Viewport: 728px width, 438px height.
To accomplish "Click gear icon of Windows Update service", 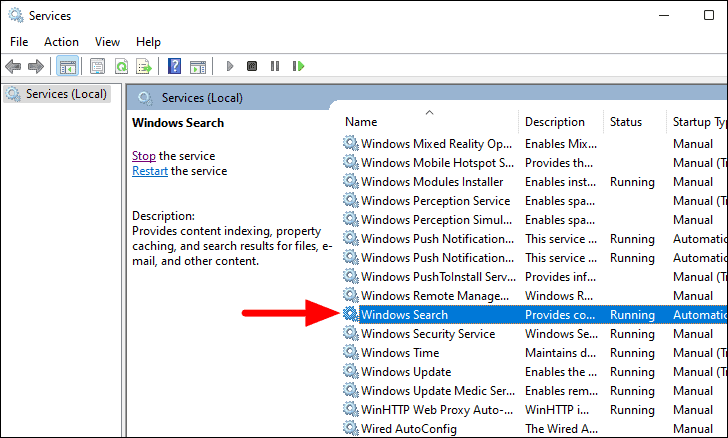I will pos(351,372).
